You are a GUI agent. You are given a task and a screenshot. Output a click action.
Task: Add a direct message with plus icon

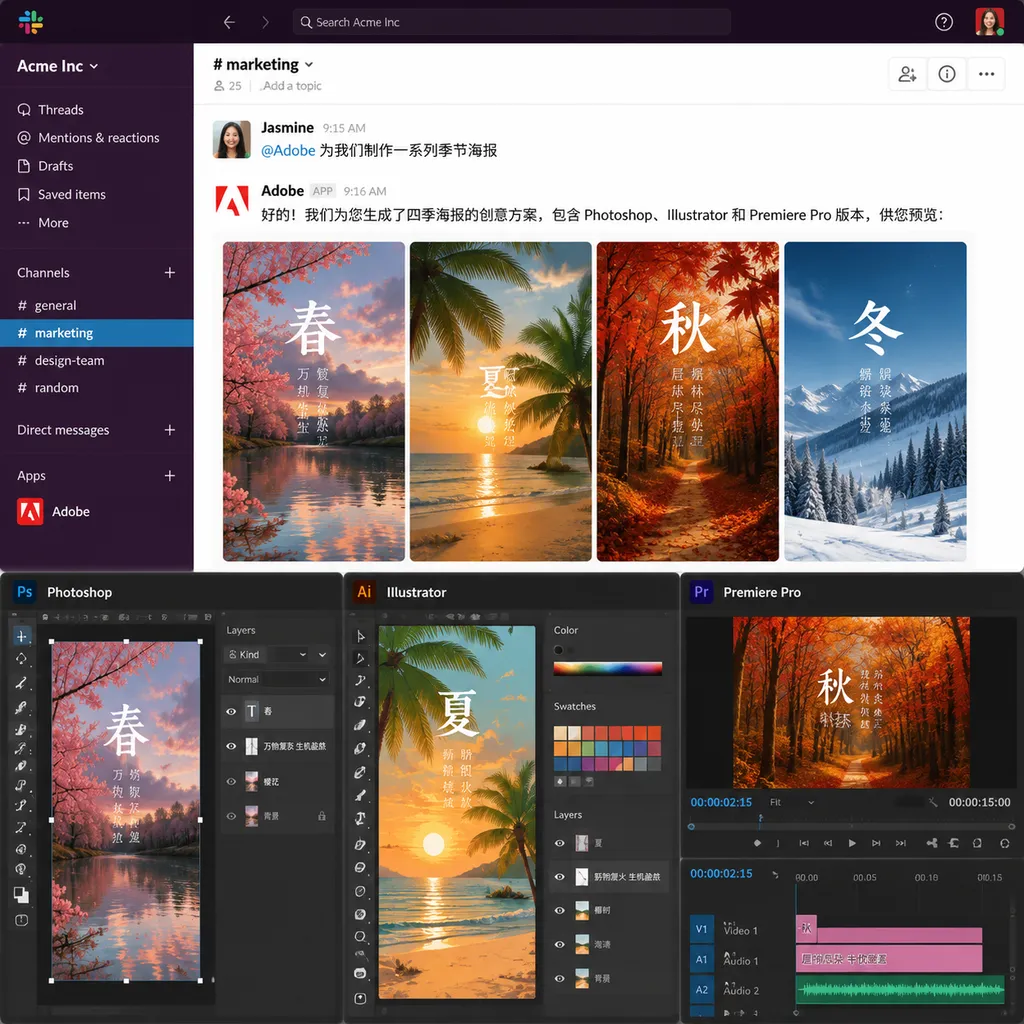tap(170, 430)
